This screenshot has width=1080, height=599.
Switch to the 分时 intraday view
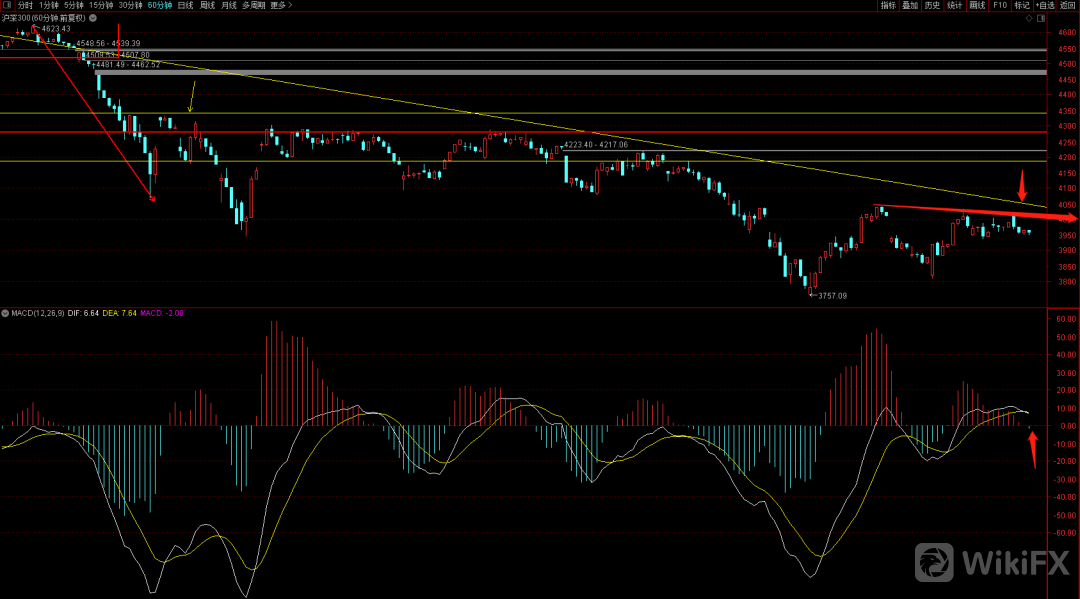click(25, 5)
